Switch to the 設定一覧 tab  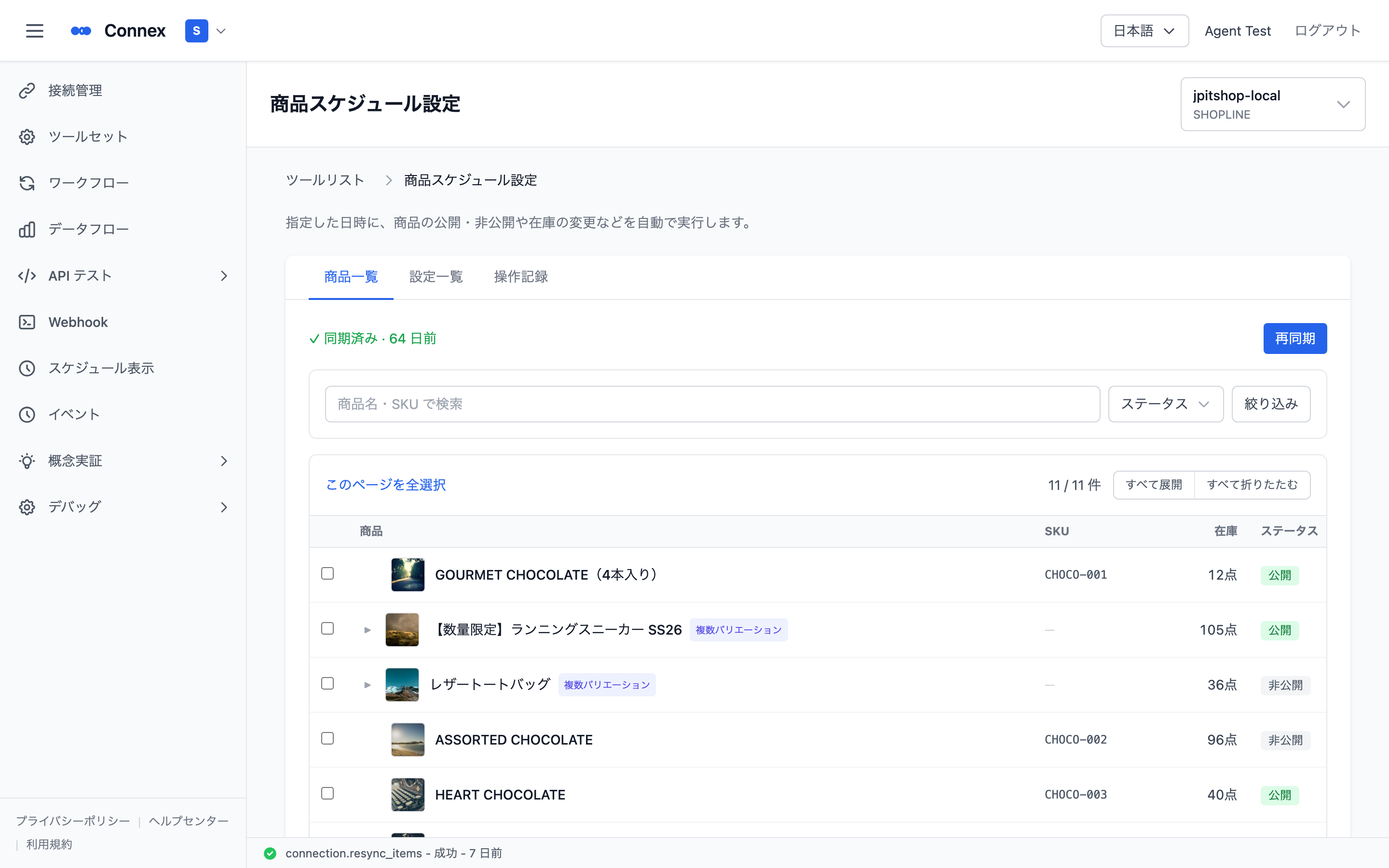click(436, 277)
